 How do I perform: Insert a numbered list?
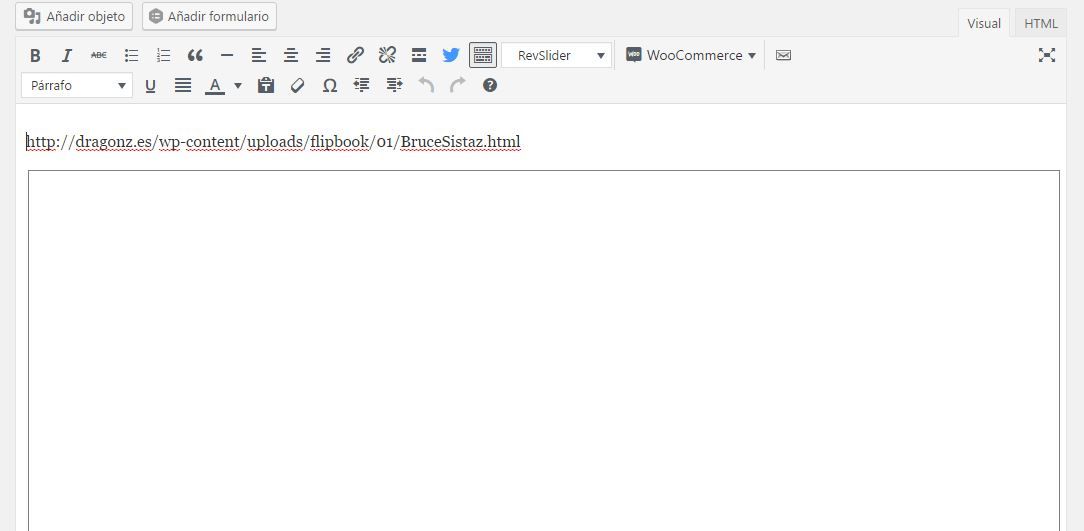pyautogui.click(x=163, y=55)
